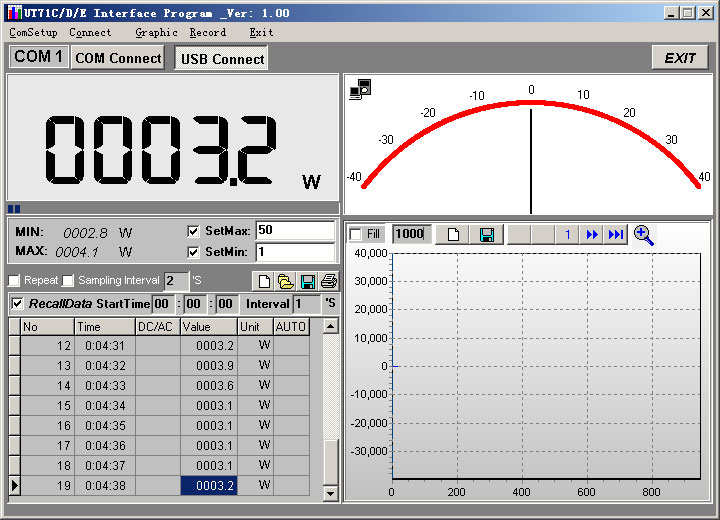Open the ComSetup menu
The height and width of the screenshot is (520, 720).
(34, 32)
